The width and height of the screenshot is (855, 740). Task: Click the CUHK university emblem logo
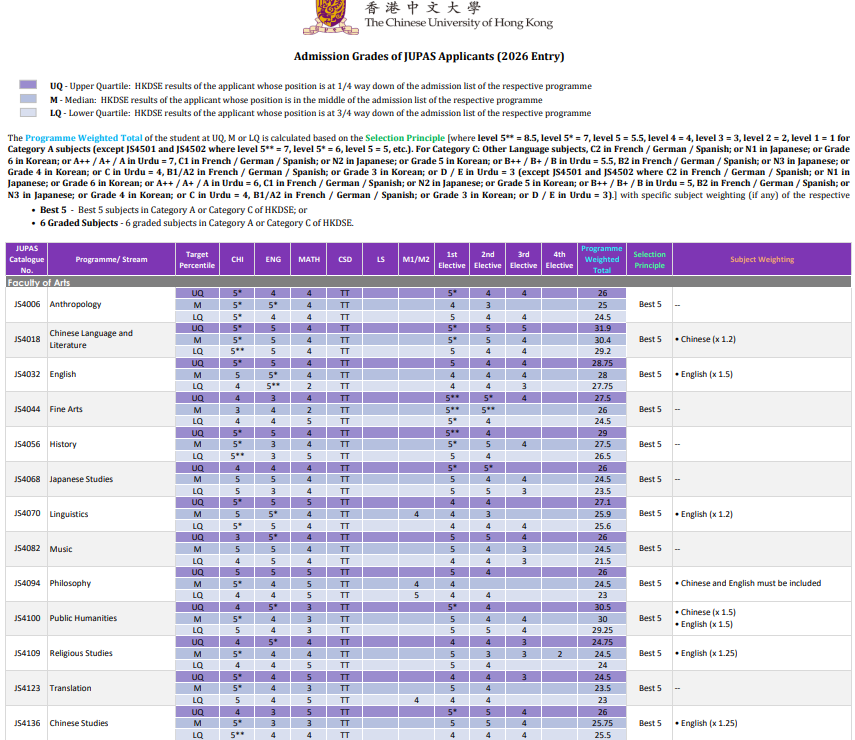[x=331, y=17]
